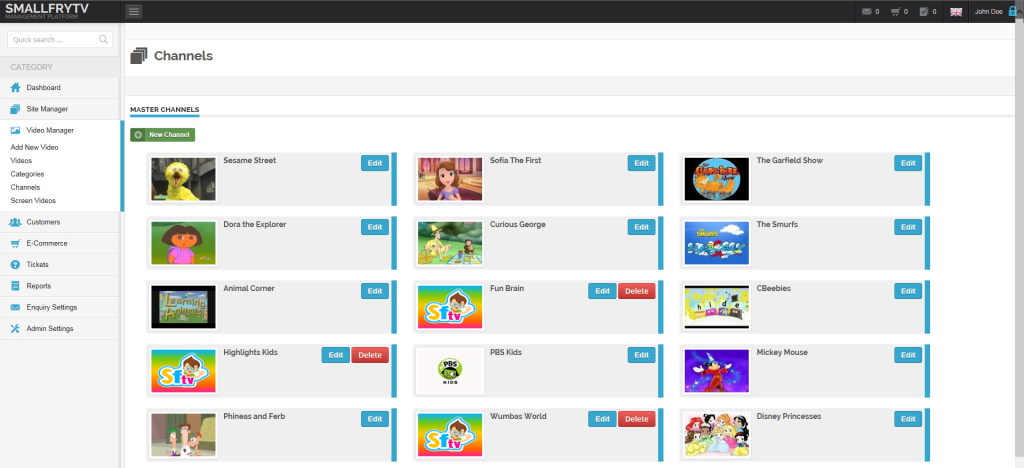Image resolution: width=1024 pixels, height=468 pixels.
Task: Open the shopping cart icon in the header
Action: 895,12
